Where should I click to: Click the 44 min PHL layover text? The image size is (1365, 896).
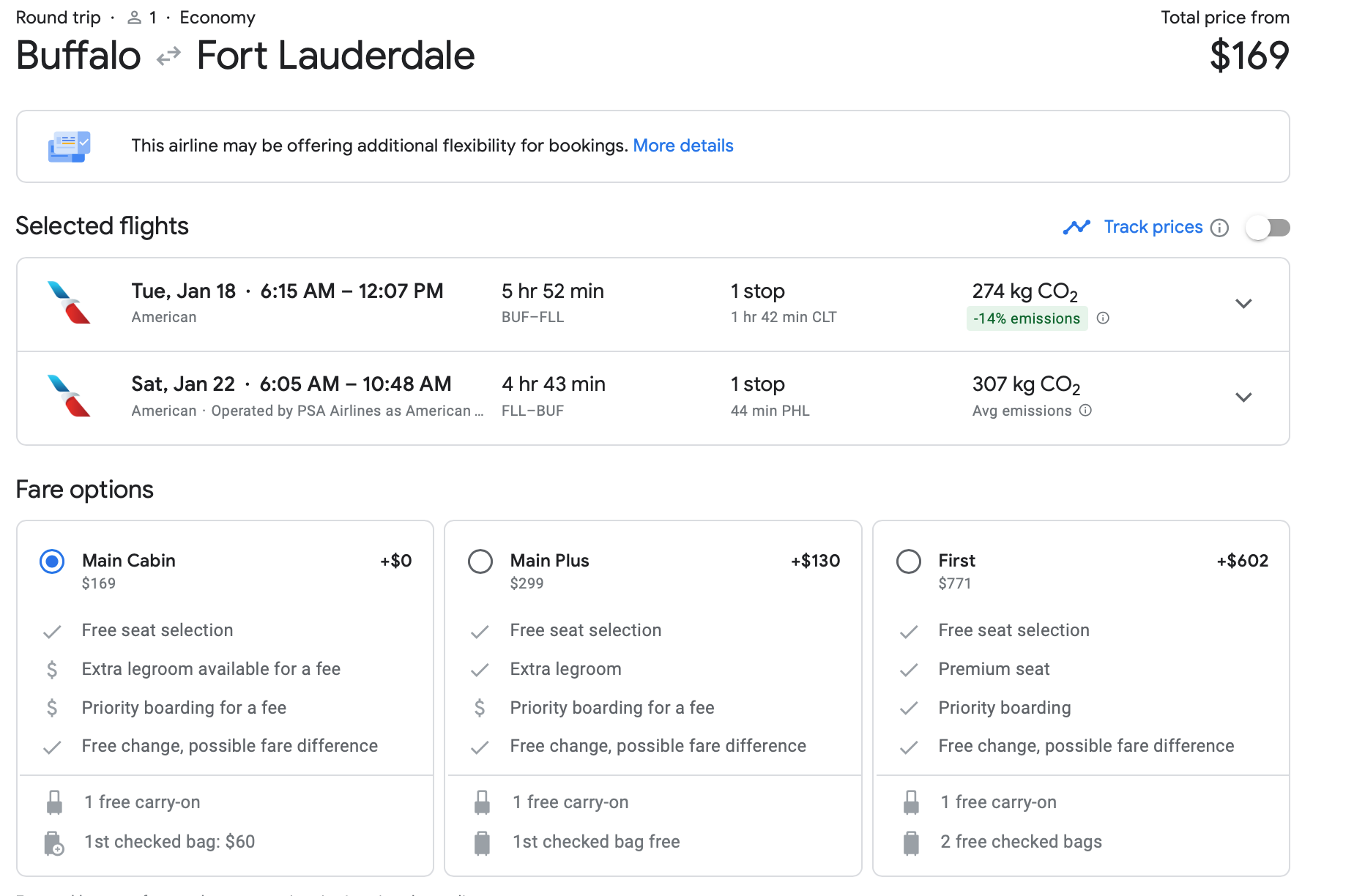tap(770, 411)
